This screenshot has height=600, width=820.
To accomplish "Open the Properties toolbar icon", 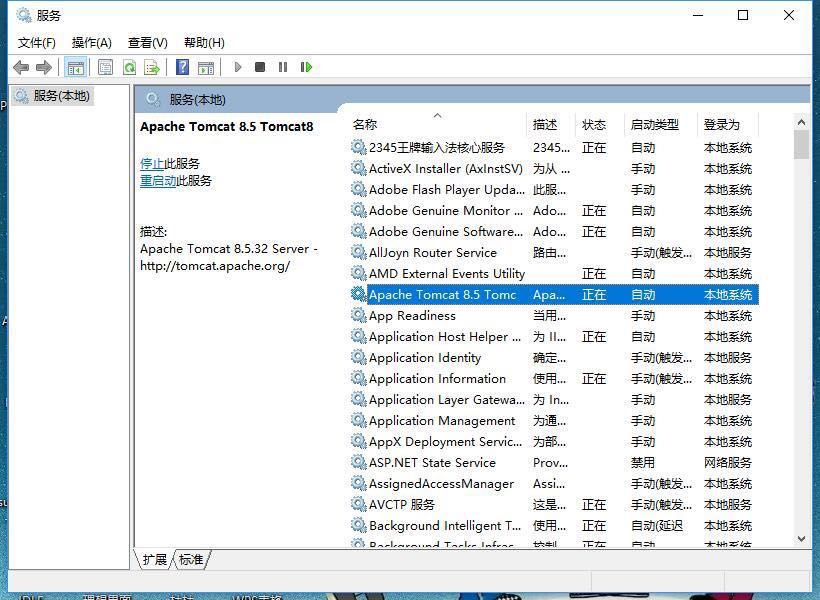I will [105, 67].
